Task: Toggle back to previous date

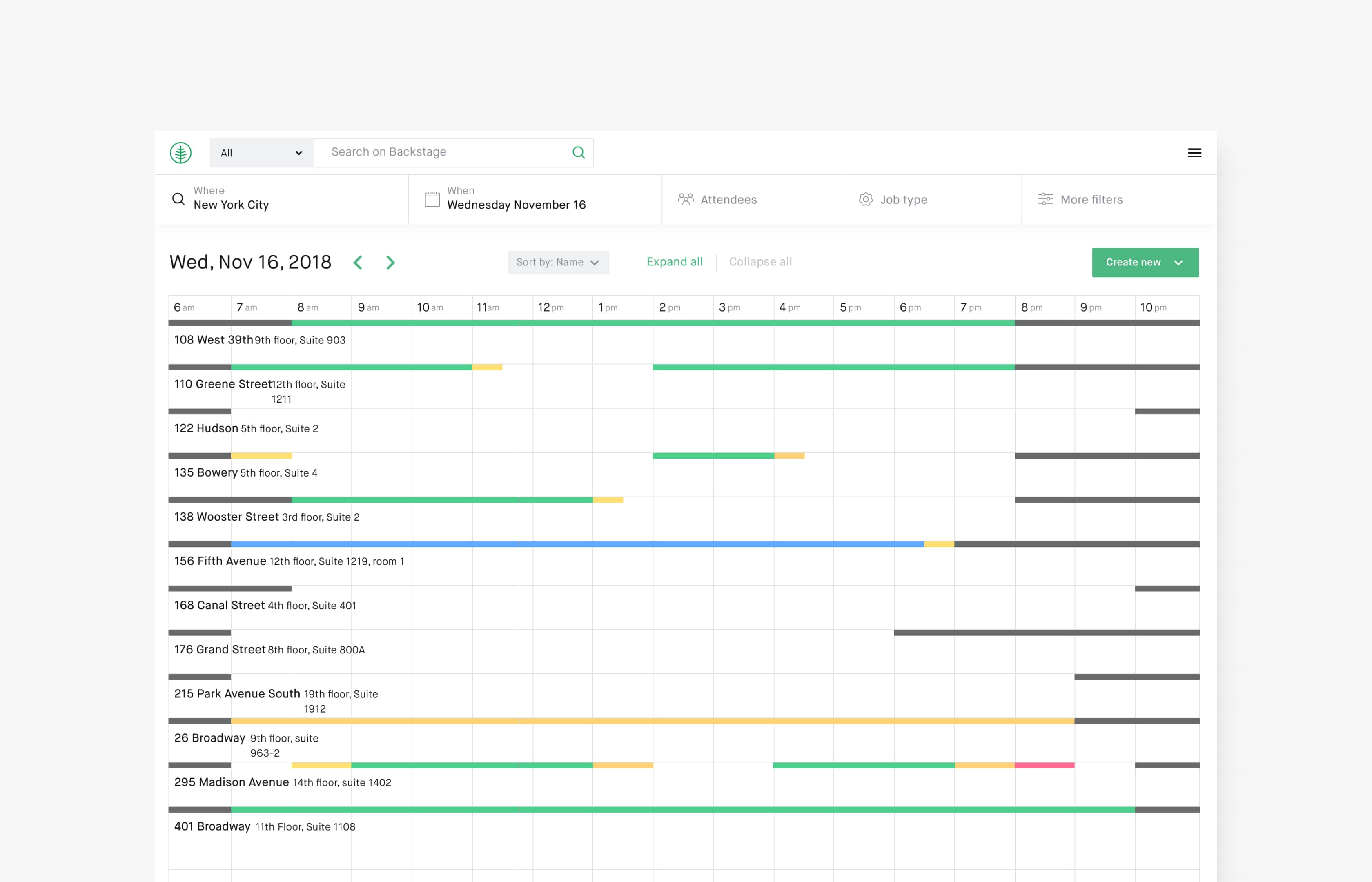Action: [x=357, y=262]
